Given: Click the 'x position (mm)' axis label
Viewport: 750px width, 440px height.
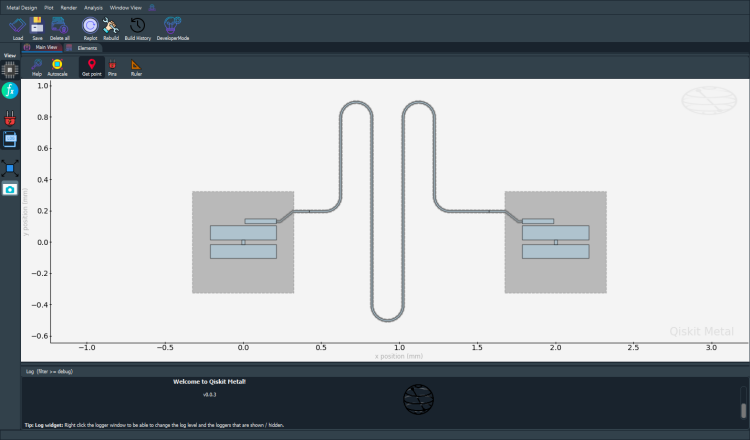Looking at the screenshot, I should pos(399,356).
